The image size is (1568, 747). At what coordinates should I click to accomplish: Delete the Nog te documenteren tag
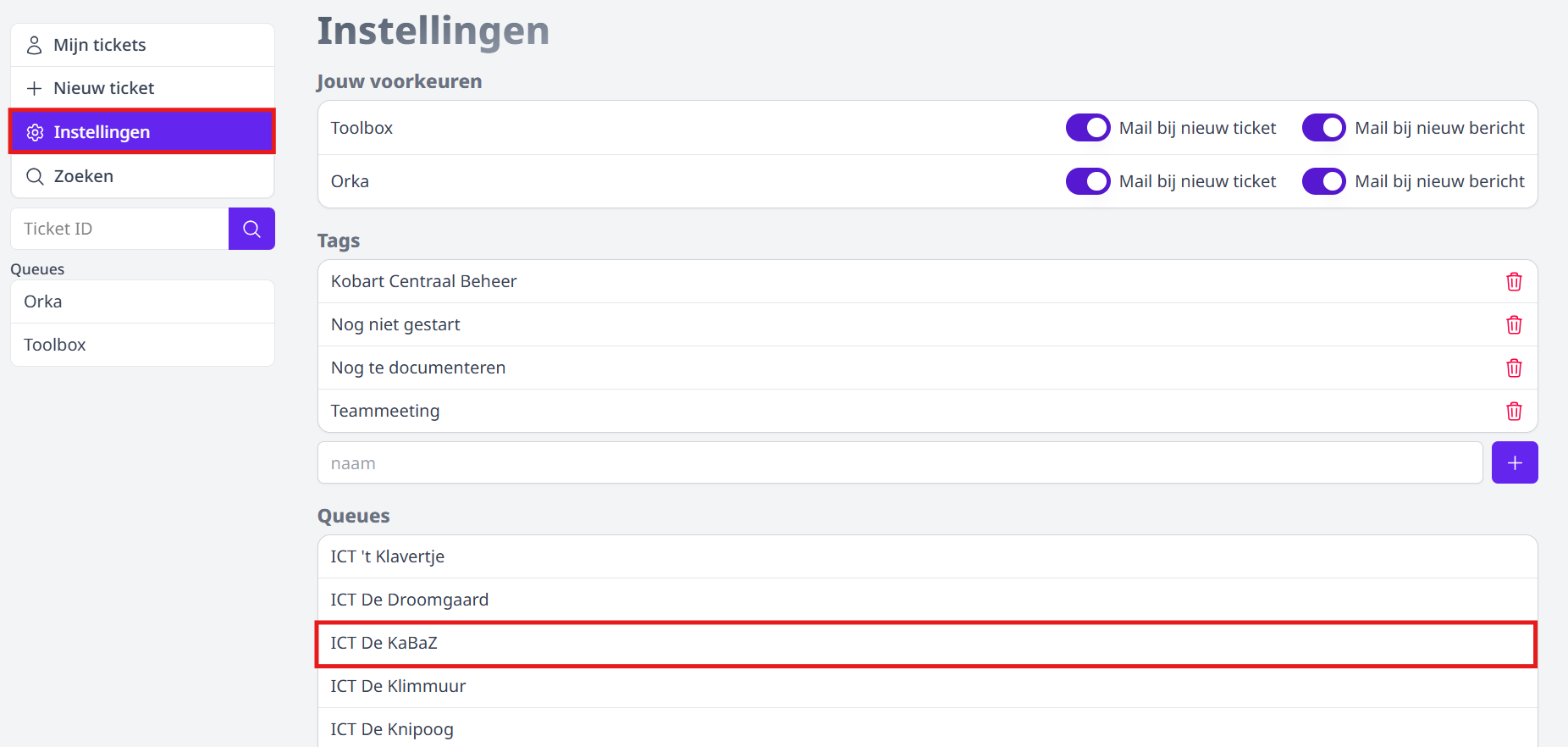pyautogui.click(x=1515, y=368)
